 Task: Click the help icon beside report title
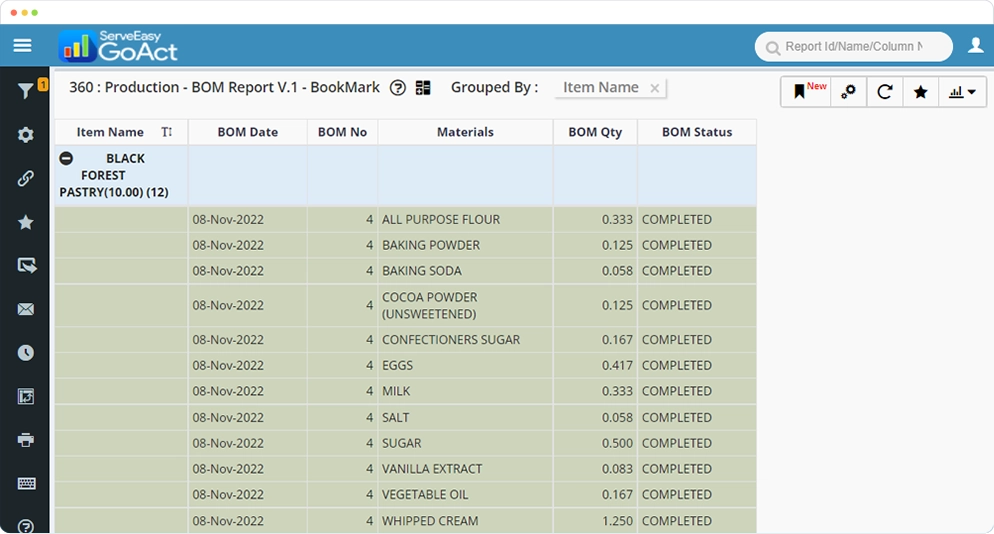(398, 88)
